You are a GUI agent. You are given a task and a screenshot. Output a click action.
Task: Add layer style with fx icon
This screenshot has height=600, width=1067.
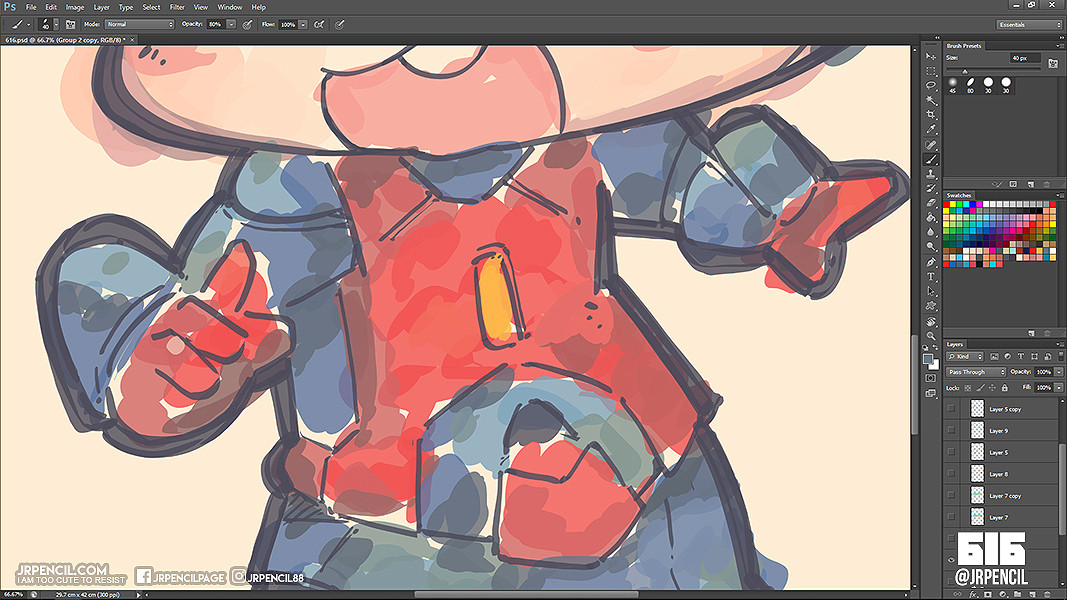click(x=973, y=595)
